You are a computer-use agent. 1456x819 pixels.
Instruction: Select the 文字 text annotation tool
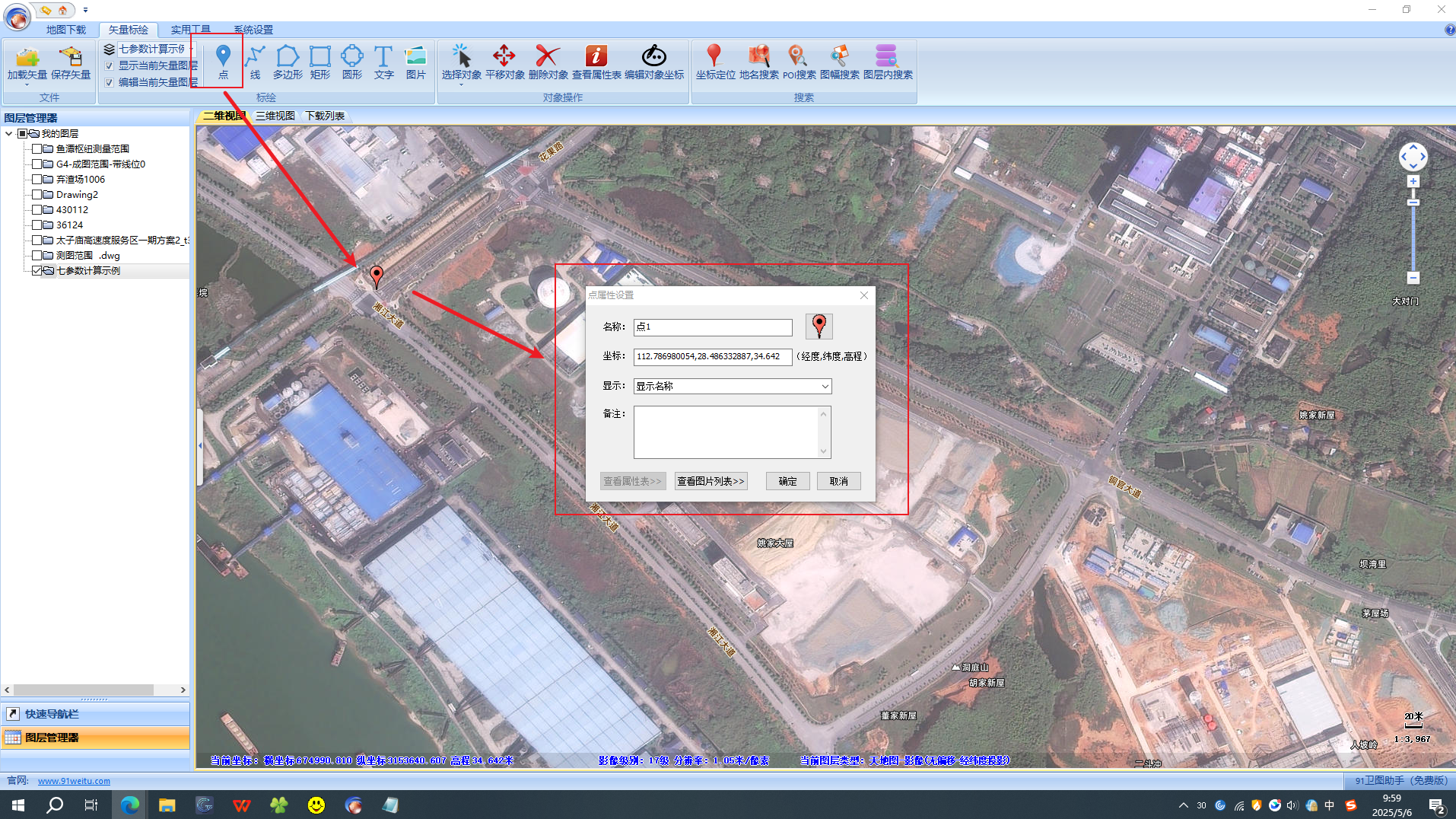click(384, 62)
